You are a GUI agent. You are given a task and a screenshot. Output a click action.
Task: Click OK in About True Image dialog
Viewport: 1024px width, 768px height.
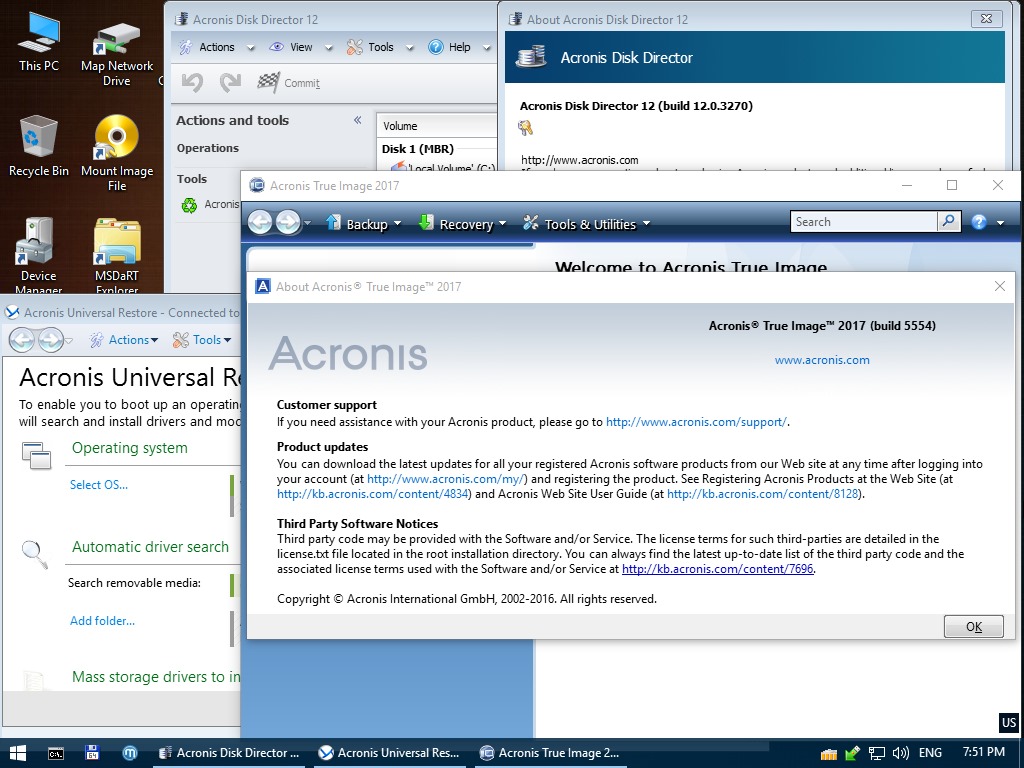(x=974, y=627)
